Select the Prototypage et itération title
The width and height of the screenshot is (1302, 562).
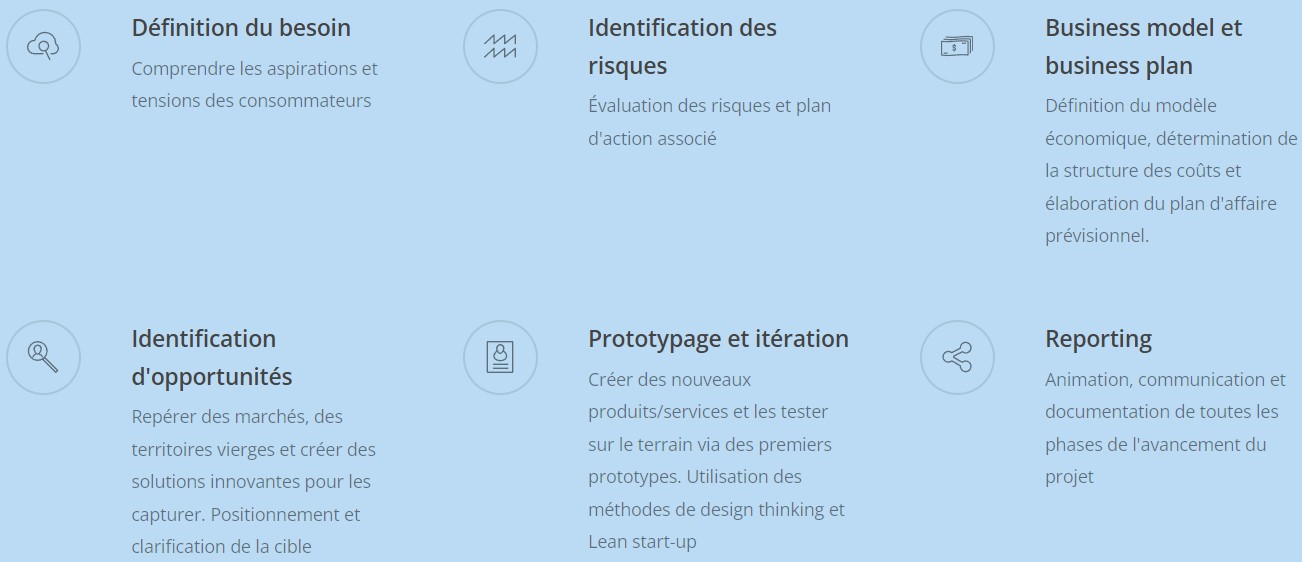718,339
